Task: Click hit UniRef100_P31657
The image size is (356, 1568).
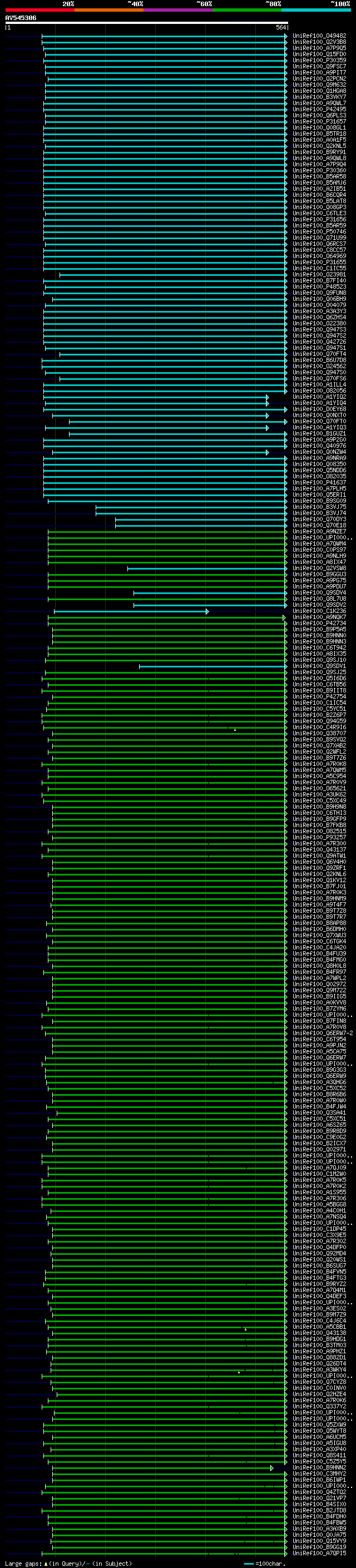Action: 319,122
